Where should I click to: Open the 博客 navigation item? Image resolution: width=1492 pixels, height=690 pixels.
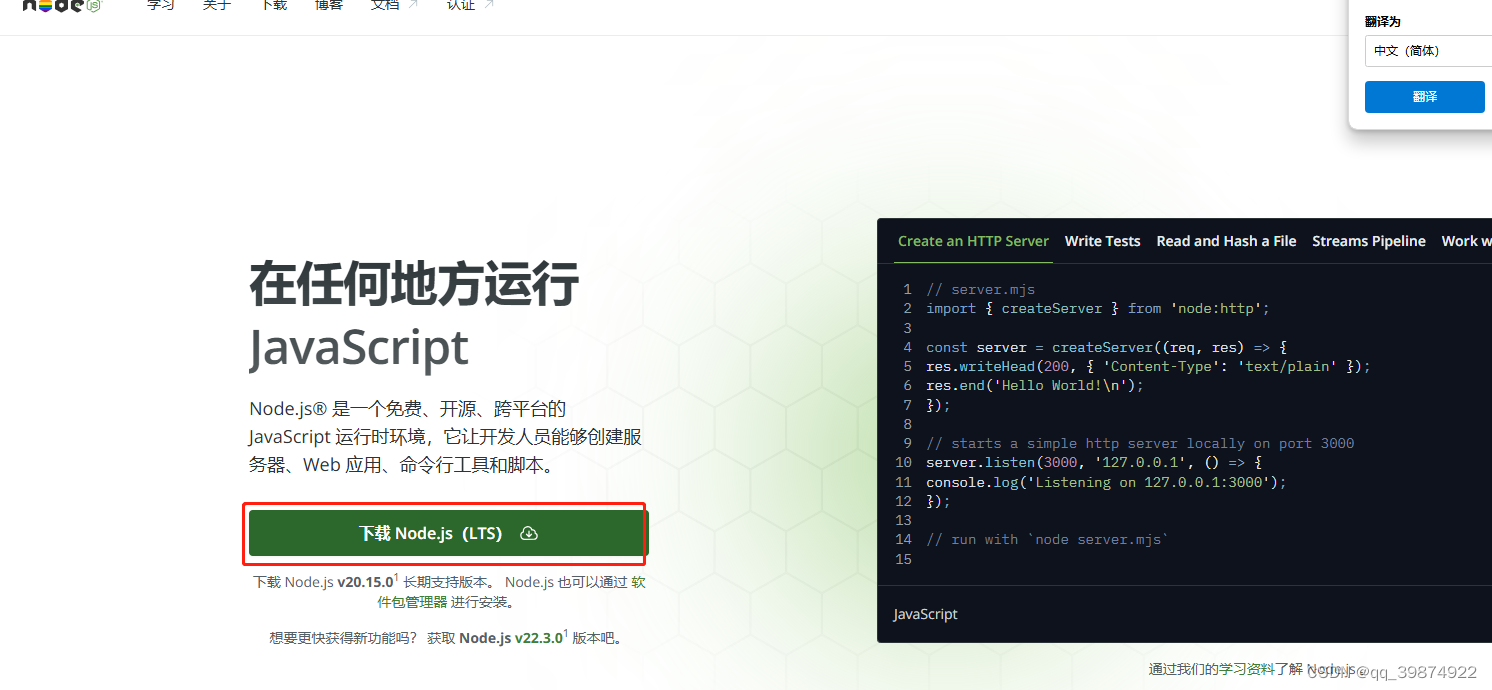[x=329, y=7]
